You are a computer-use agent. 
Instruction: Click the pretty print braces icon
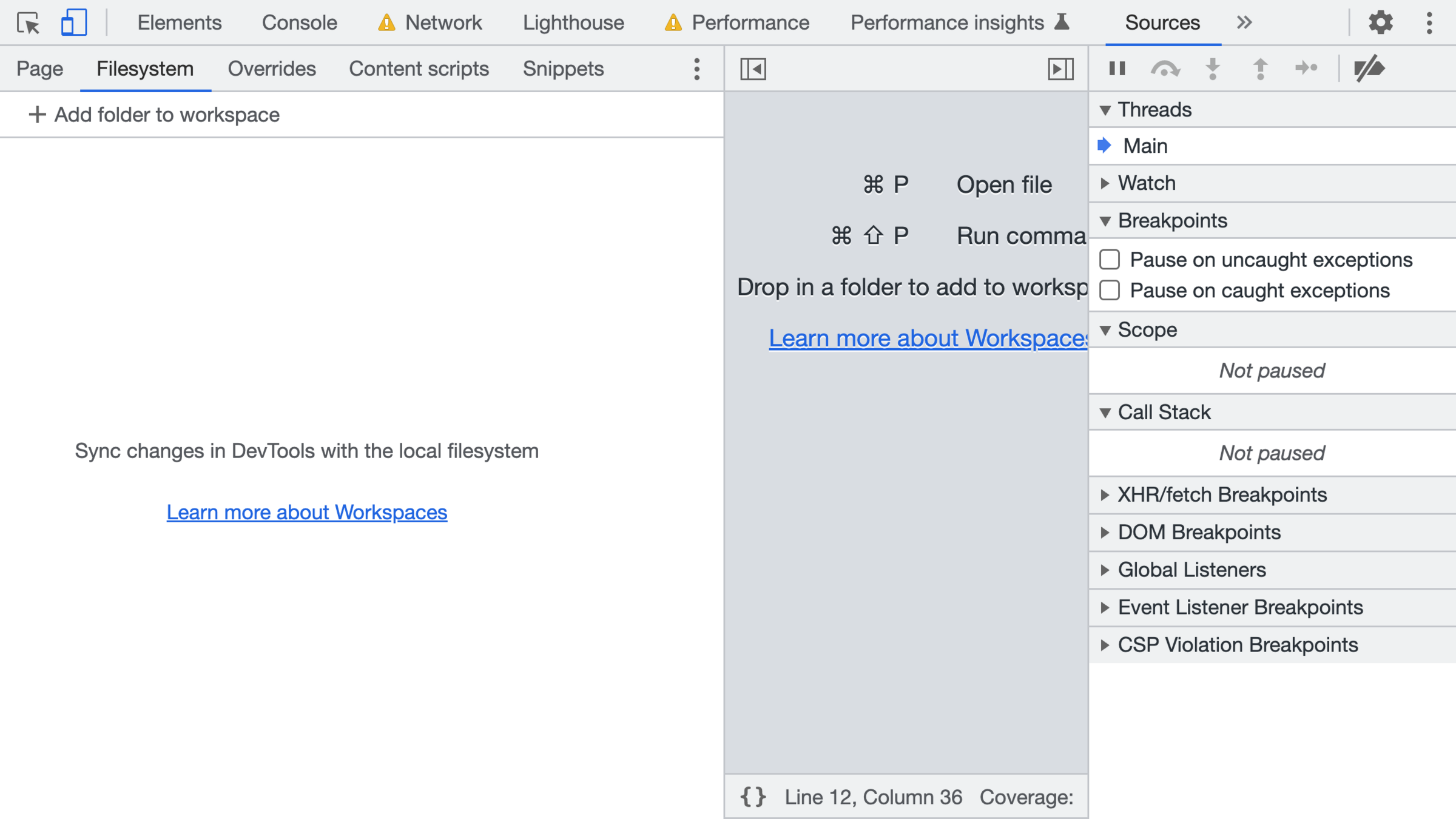pos(753,797)
